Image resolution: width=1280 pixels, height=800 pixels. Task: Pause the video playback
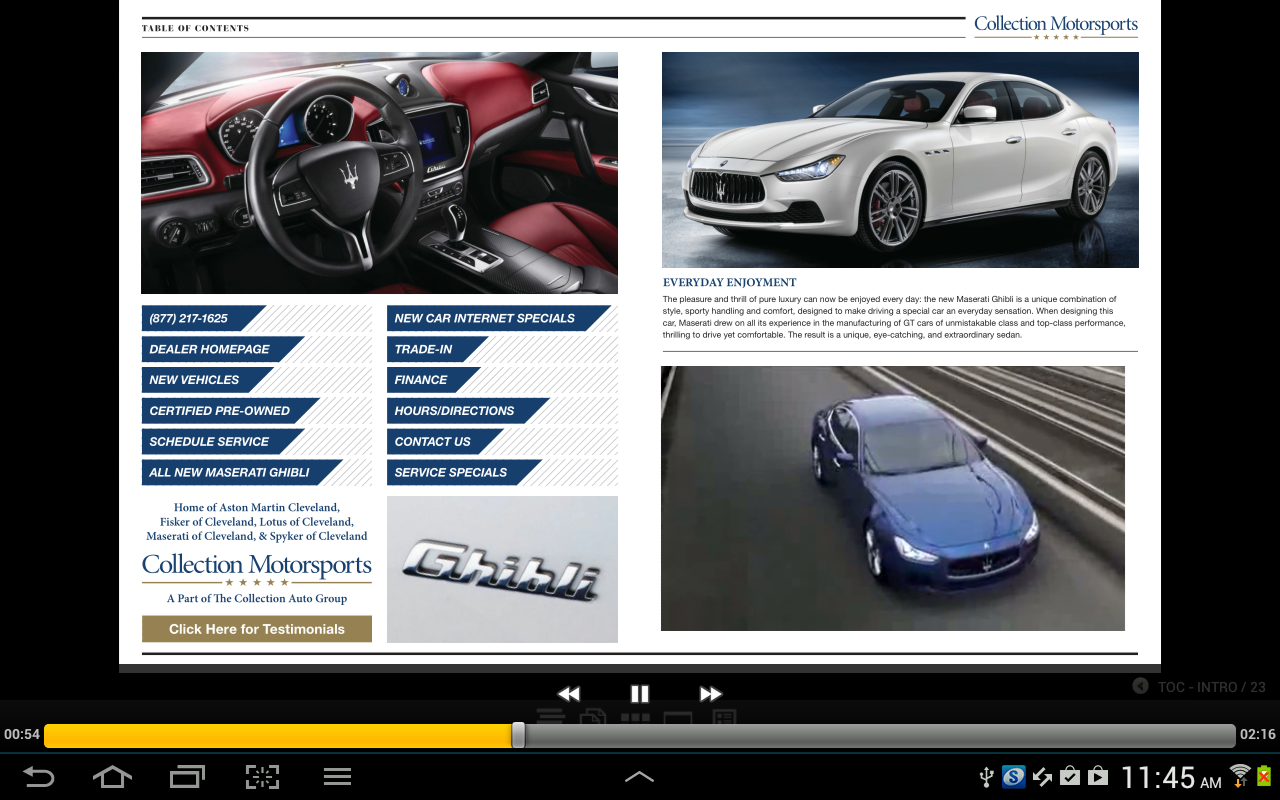click(x=640, y=693)
